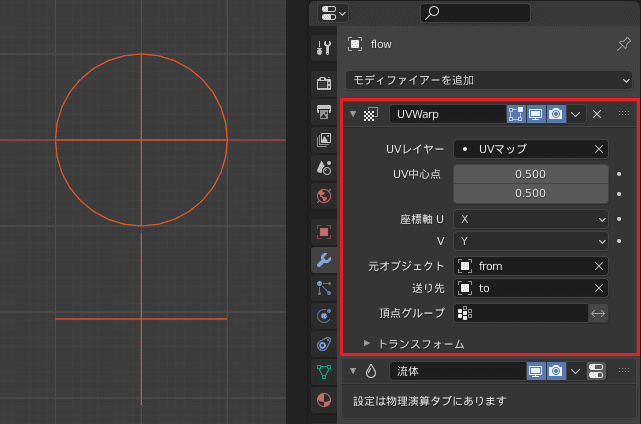Open the 座標軸 U axis dropdown

[531, 220]
